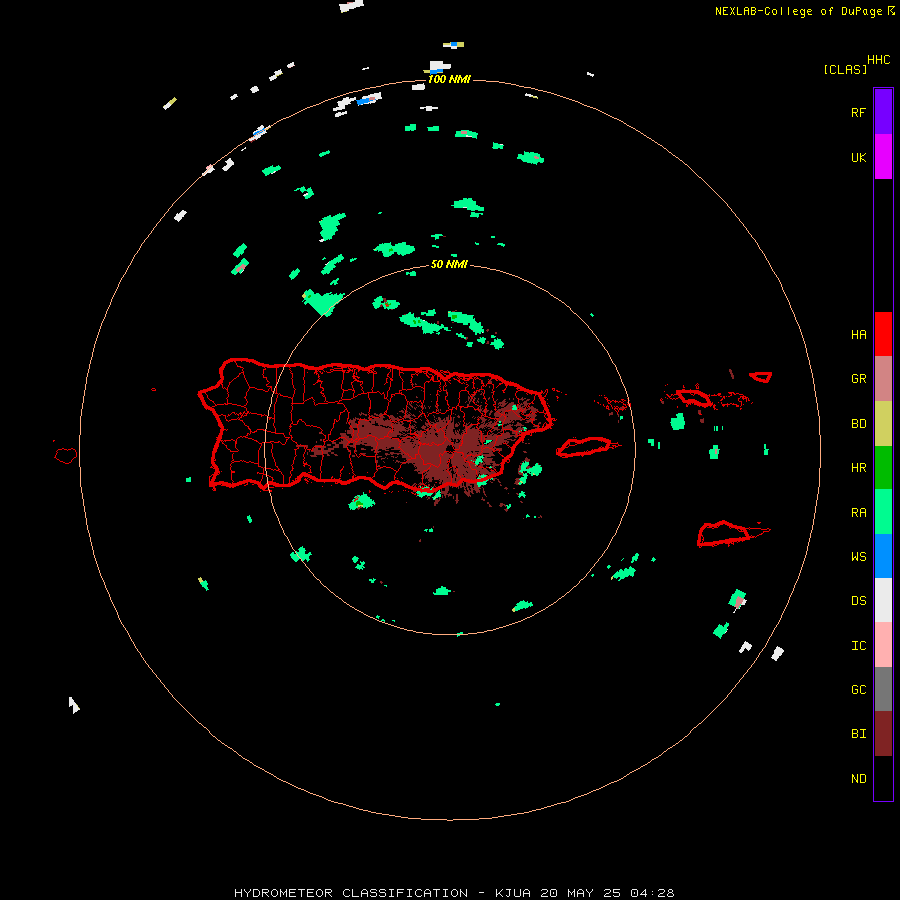Click the RF legend label
Viewport: 900px width, 900px height.
(x=858, y=112)
